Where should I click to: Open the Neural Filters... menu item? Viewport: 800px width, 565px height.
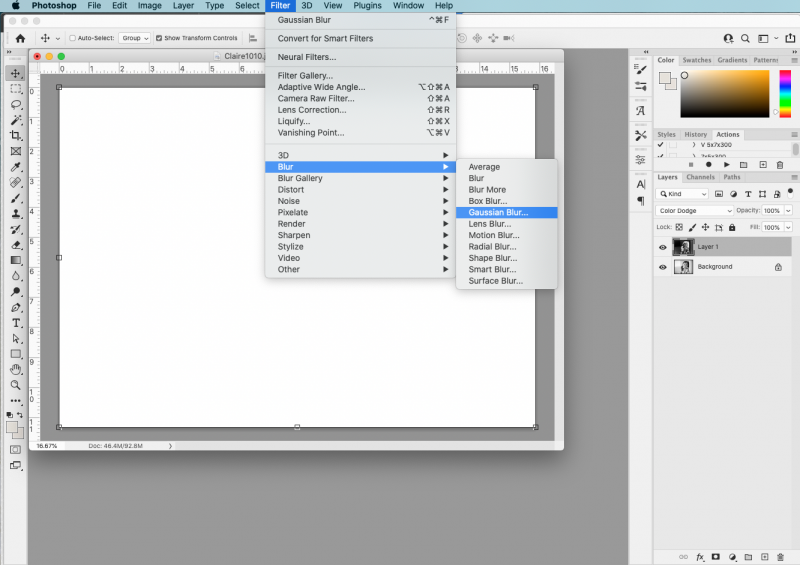pos(360,57)
